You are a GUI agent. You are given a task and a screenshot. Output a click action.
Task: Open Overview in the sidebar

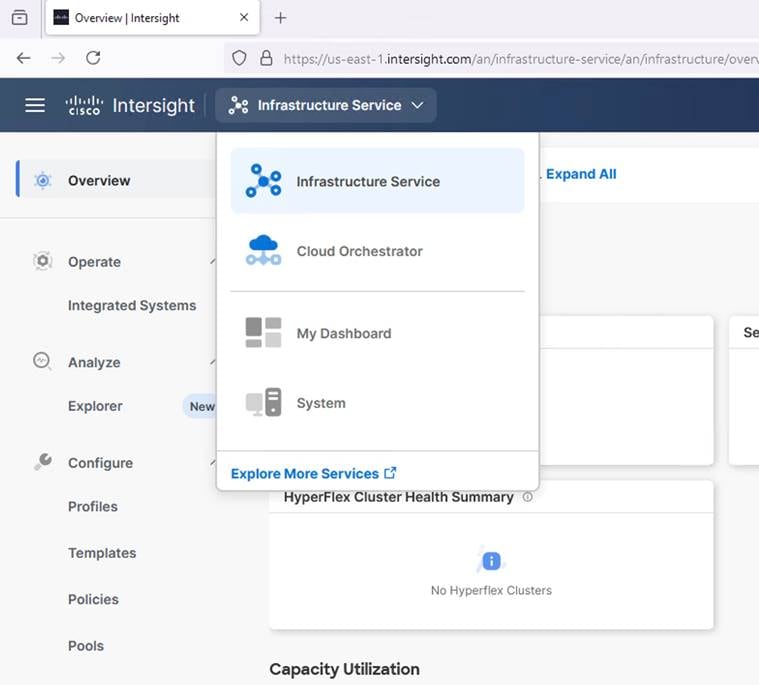pos(99,181)
